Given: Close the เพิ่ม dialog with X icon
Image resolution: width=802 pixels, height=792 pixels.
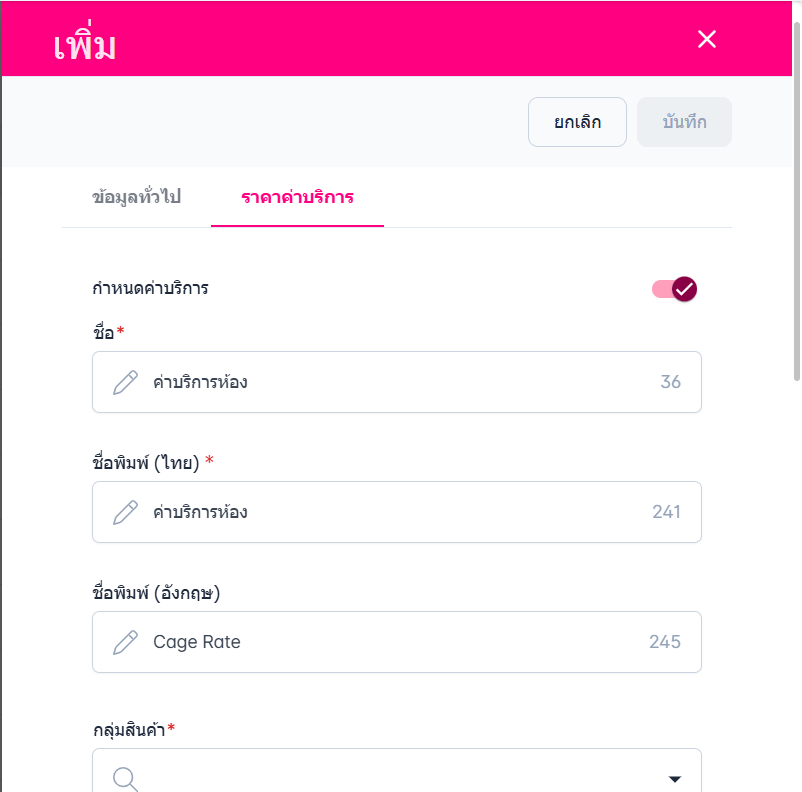Looking at the screenshot, I should (x=707, y=39).
